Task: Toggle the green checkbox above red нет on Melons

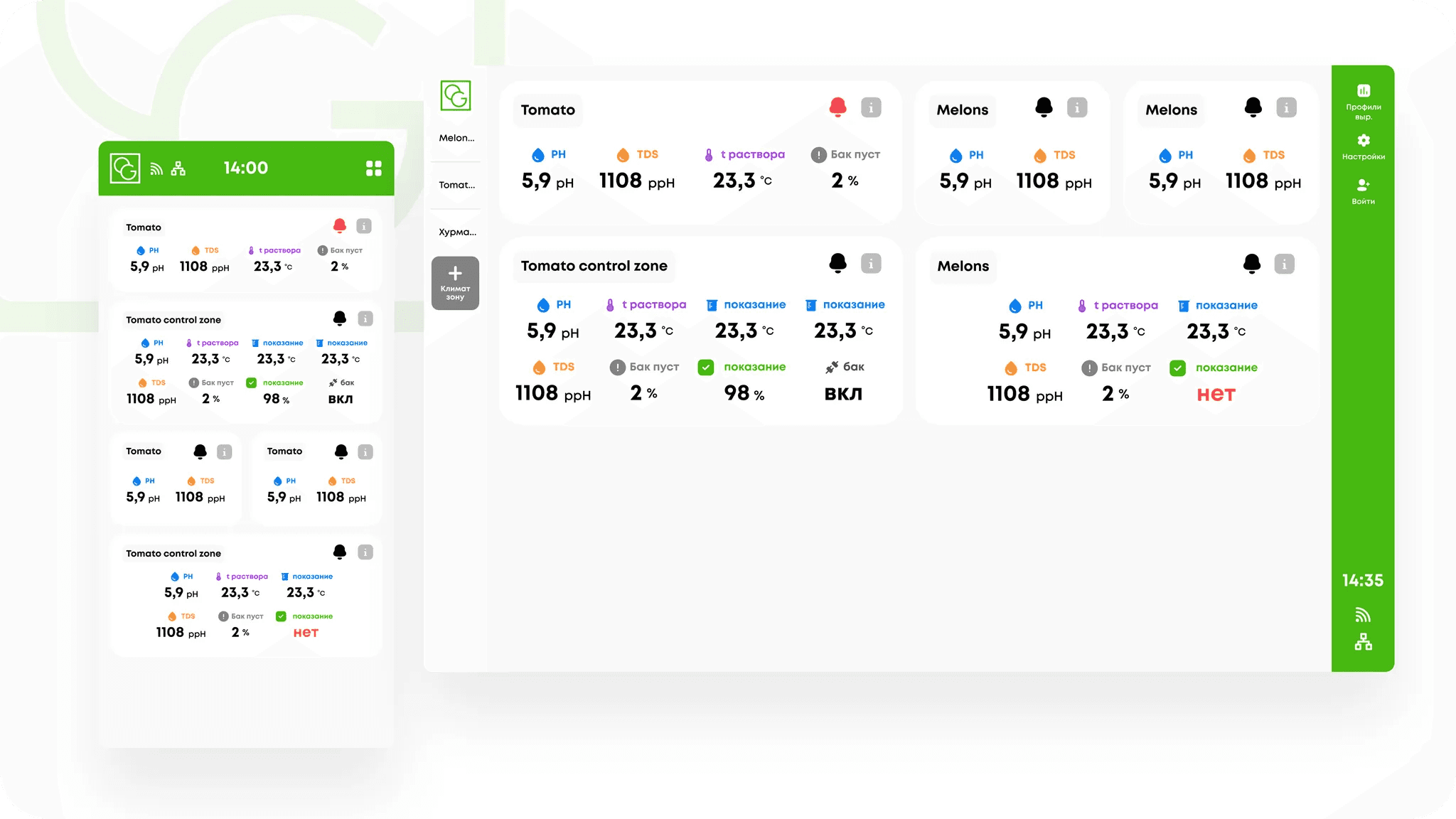Action: tap(1178, 368)
